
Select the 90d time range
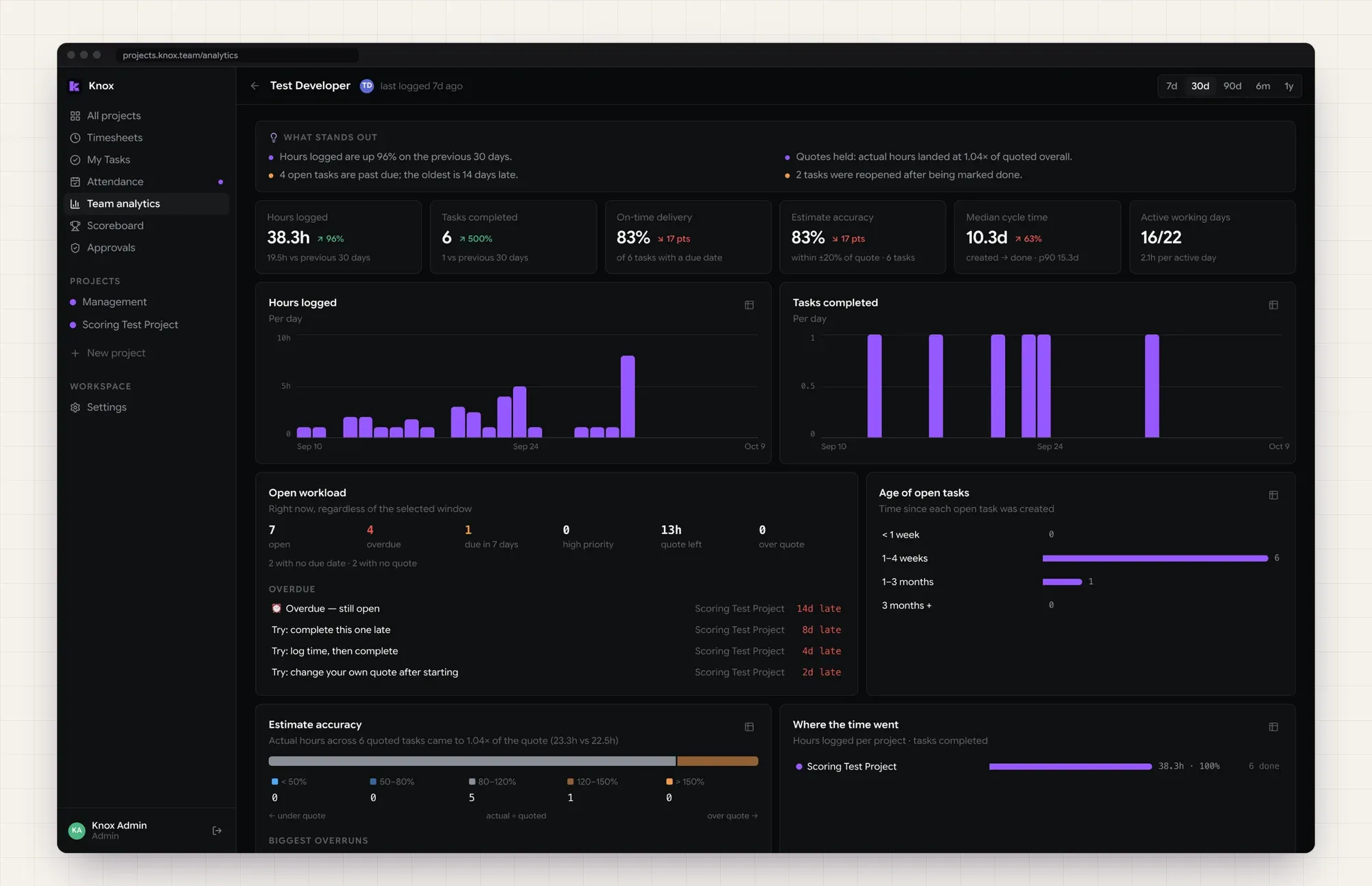[1232, 86]
